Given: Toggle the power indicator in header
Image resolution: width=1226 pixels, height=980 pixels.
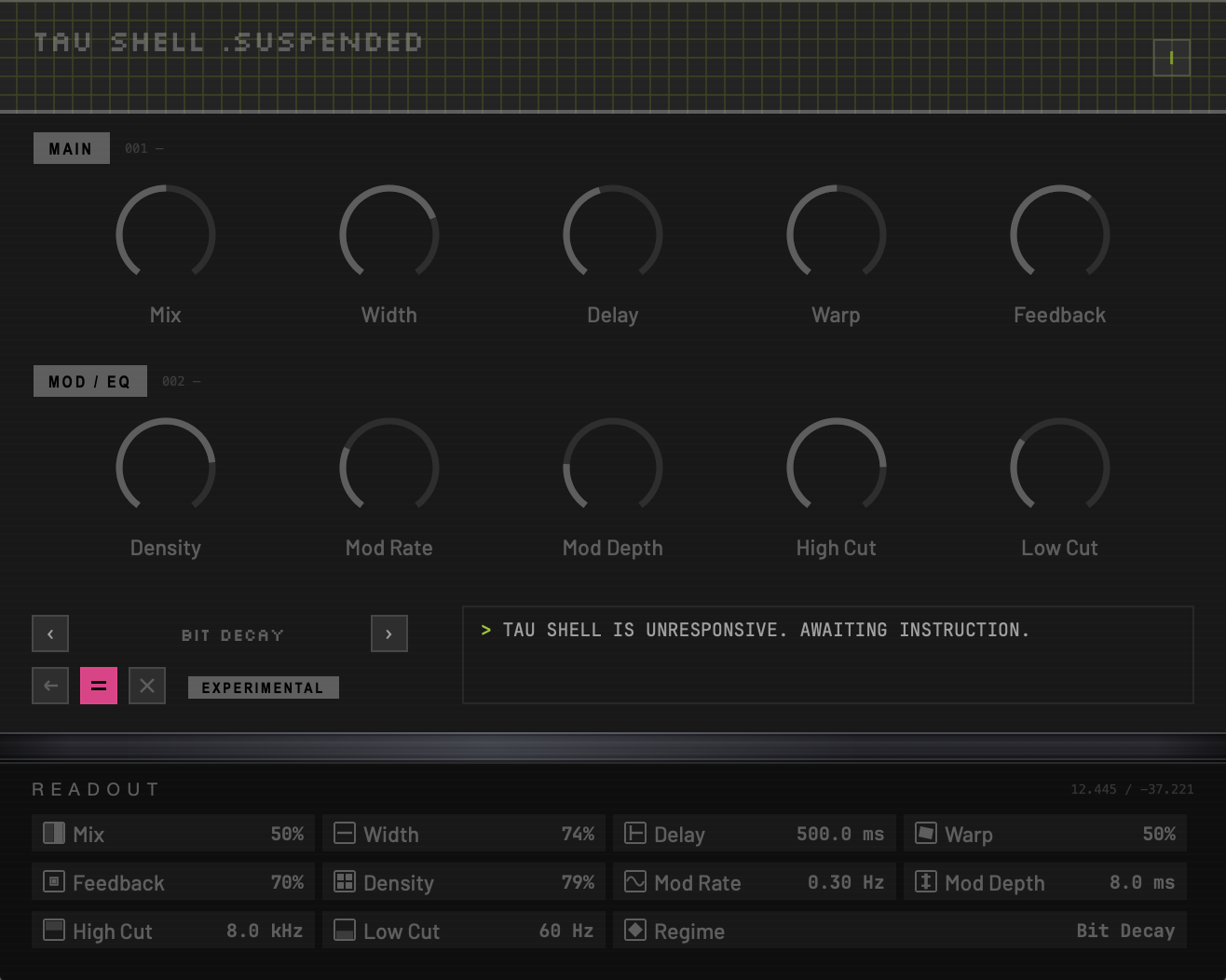Looking at the screenshot, I should pyautogui.click(x=1172, y=58).
